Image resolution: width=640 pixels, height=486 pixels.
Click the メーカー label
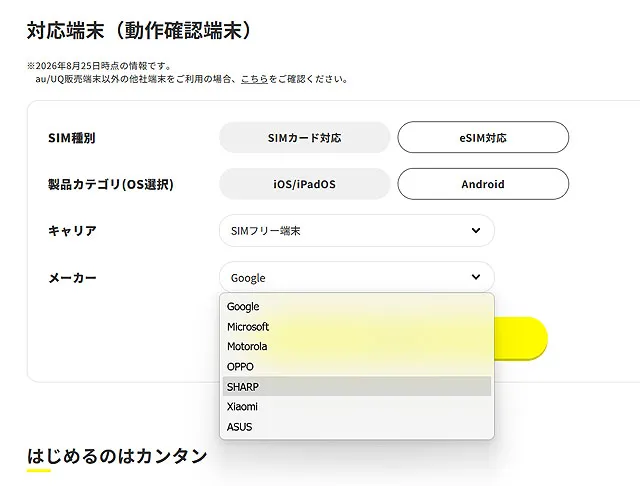click(72, 278)
